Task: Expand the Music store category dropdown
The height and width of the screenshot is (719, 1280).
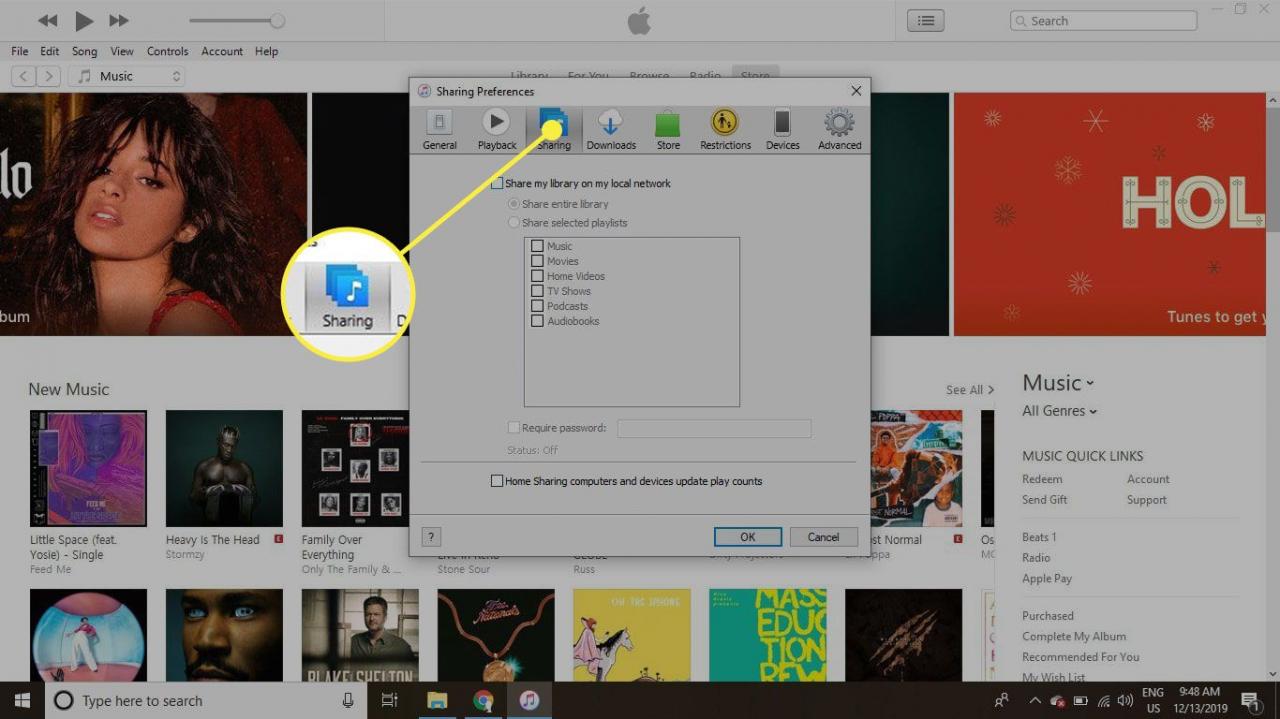Action: pos(1058,383)
